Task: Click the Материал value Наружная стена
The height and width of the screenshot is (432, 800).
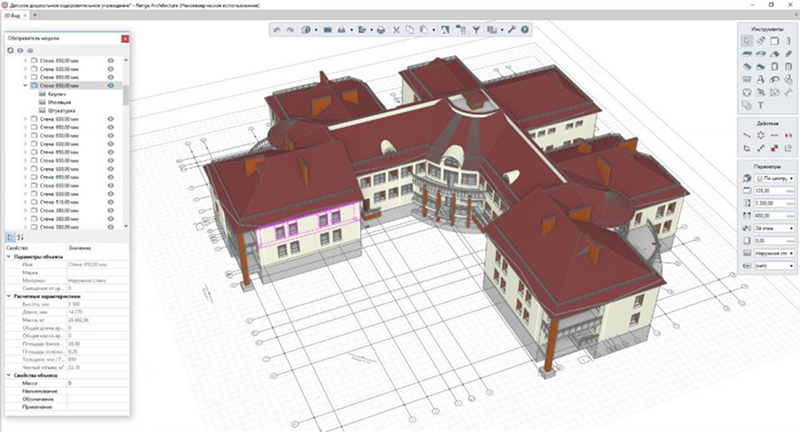Action: pyautogui.click(x=98, y=281)
